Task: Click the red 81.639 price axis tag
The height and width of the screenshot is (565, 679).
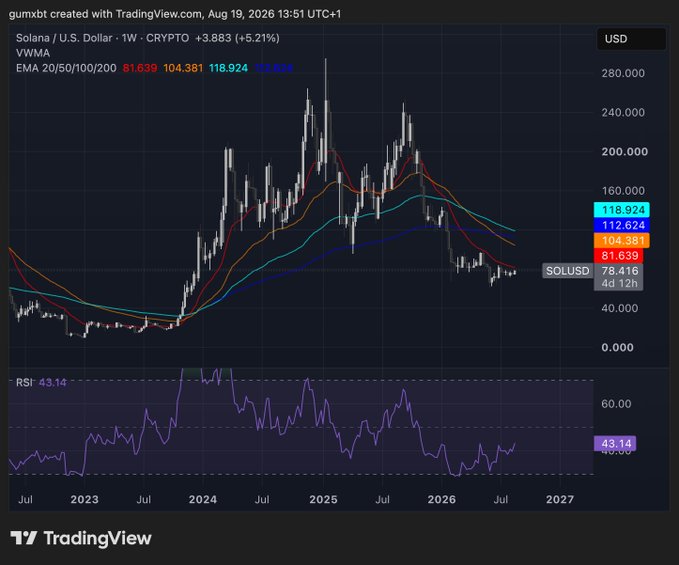Action: 618,255
